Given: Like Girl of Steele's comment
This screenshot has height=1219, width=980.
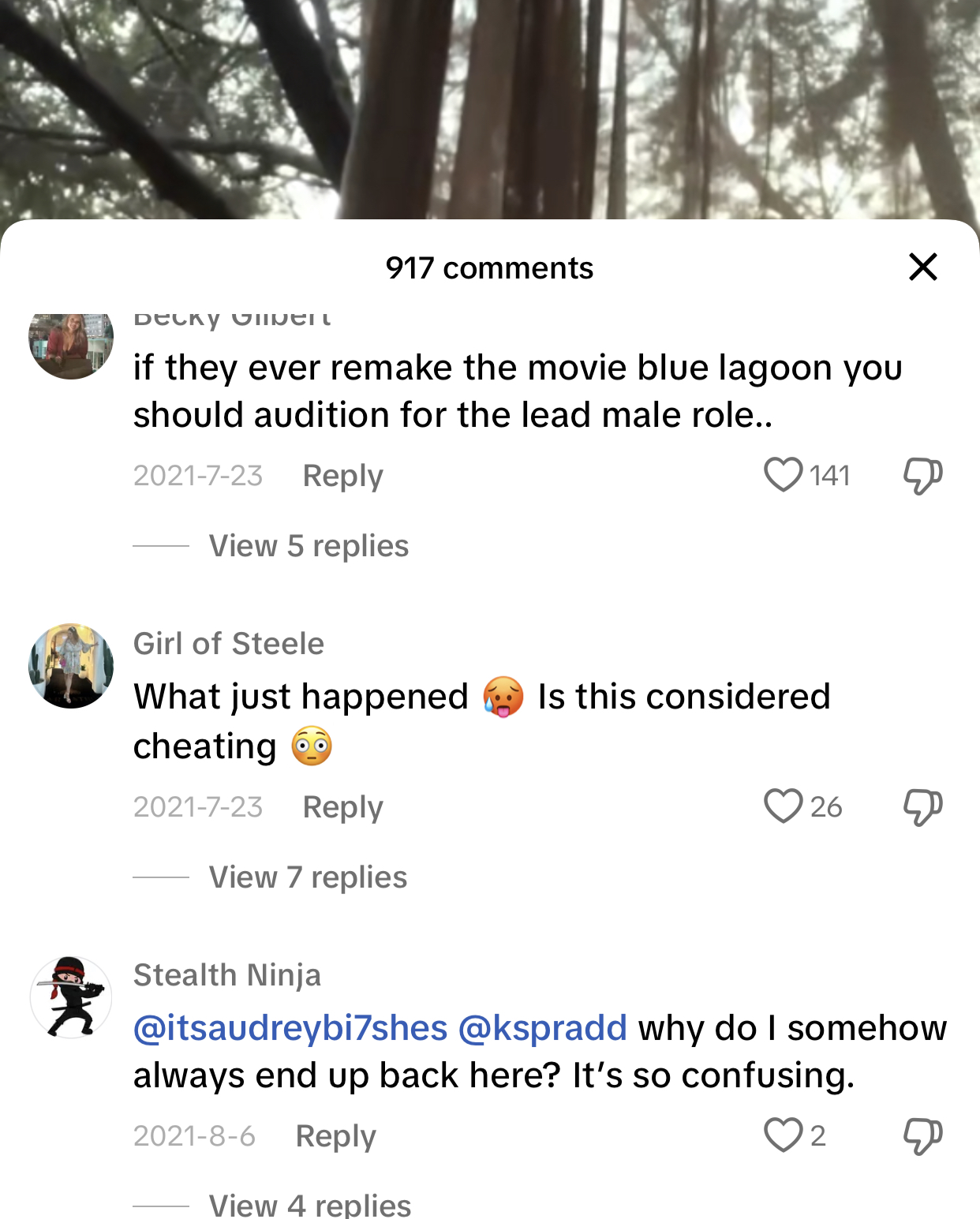Looking at the screenshot, I should (783, 806).
